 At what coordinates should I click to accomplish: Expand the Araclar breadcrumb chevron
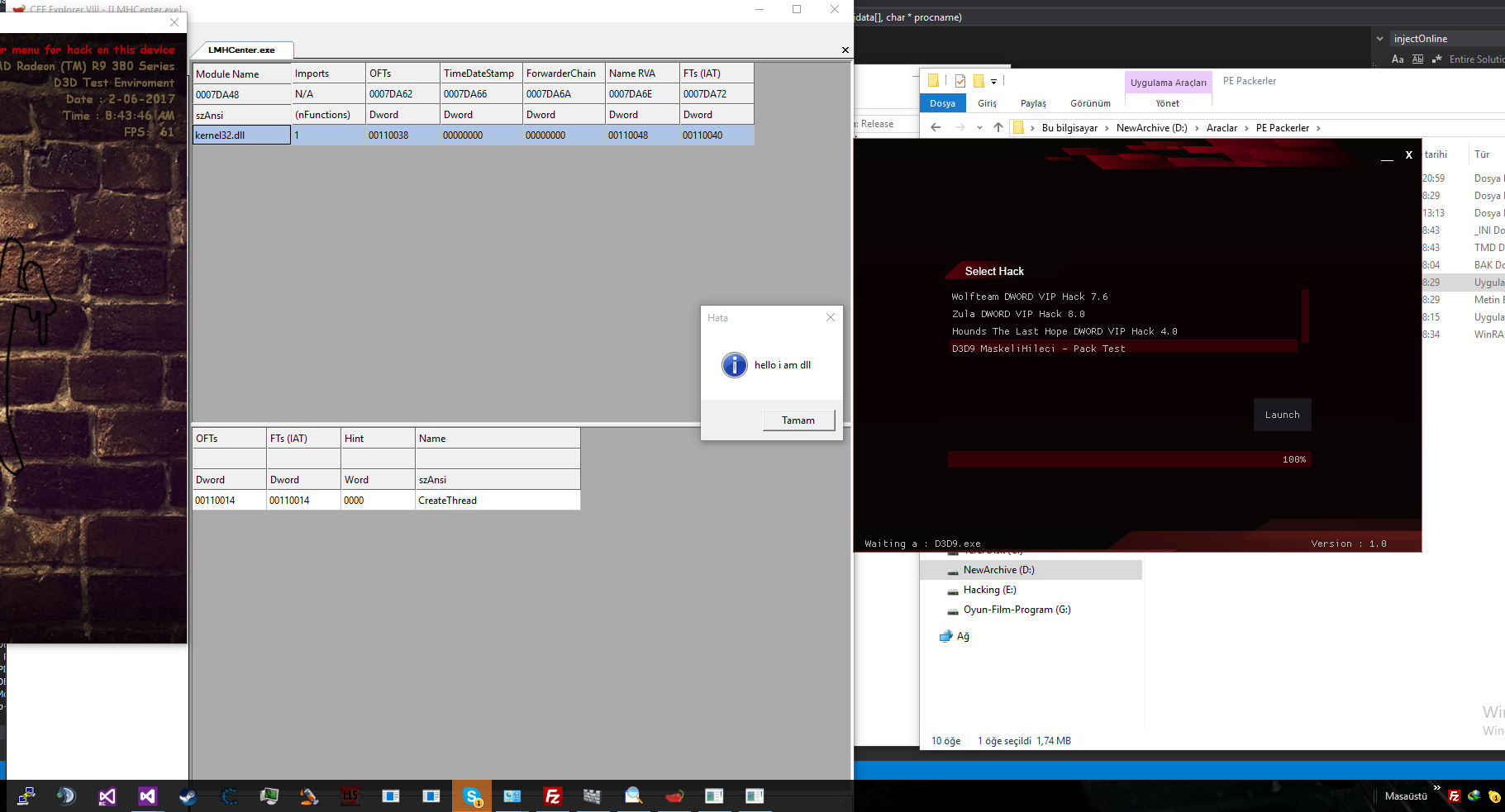pos(1246,128)
